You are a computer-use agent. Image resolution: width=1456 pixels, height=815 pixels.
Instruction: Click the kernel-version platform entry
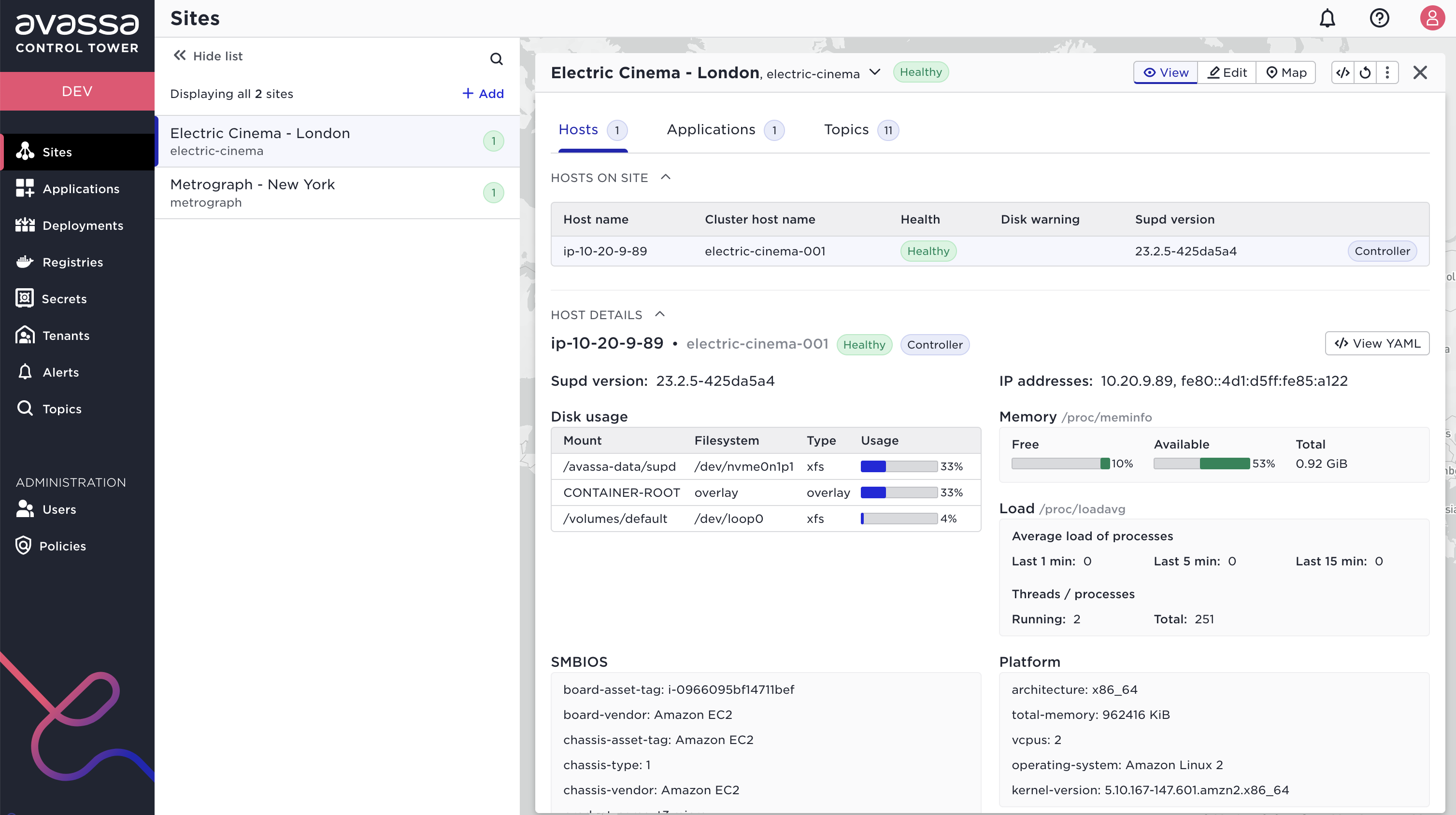(x=1150, y=789)
